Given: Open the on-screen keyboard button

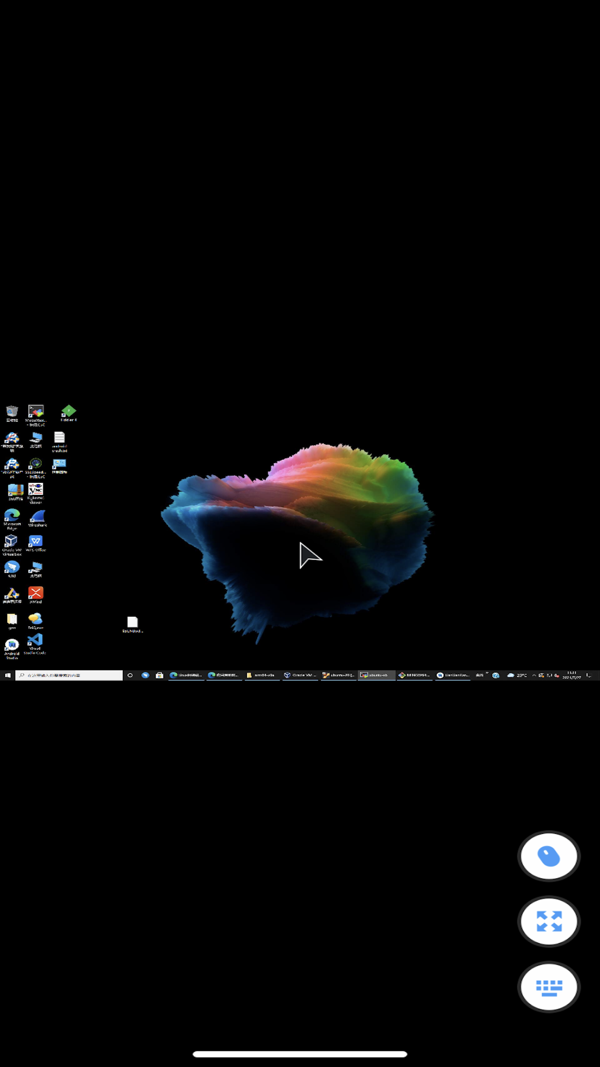Looking at the screenshot, I should pyautogui.click(x=549, y=987).
